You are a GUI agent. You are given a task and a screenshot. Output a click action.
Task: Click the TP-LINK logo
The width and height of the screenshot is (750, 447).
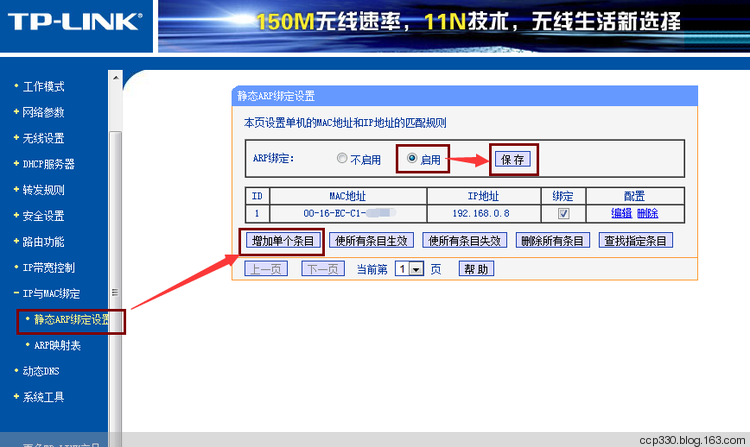pyautogui.click(x=75, y=22)
